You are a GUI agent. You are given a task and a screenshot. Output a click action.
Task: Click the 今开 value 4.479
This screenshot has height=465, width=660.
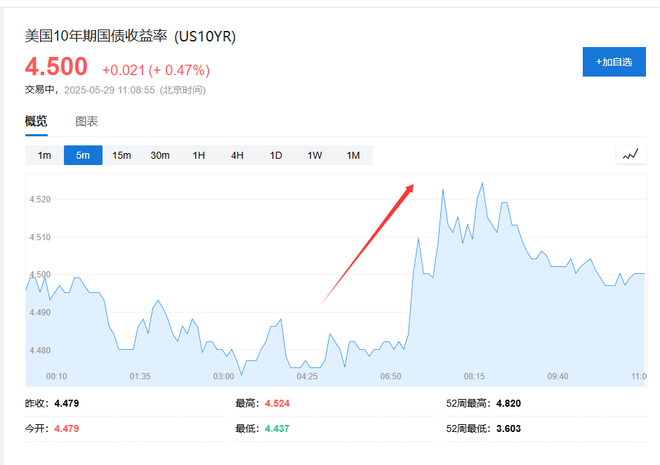[x=67, y=428]
